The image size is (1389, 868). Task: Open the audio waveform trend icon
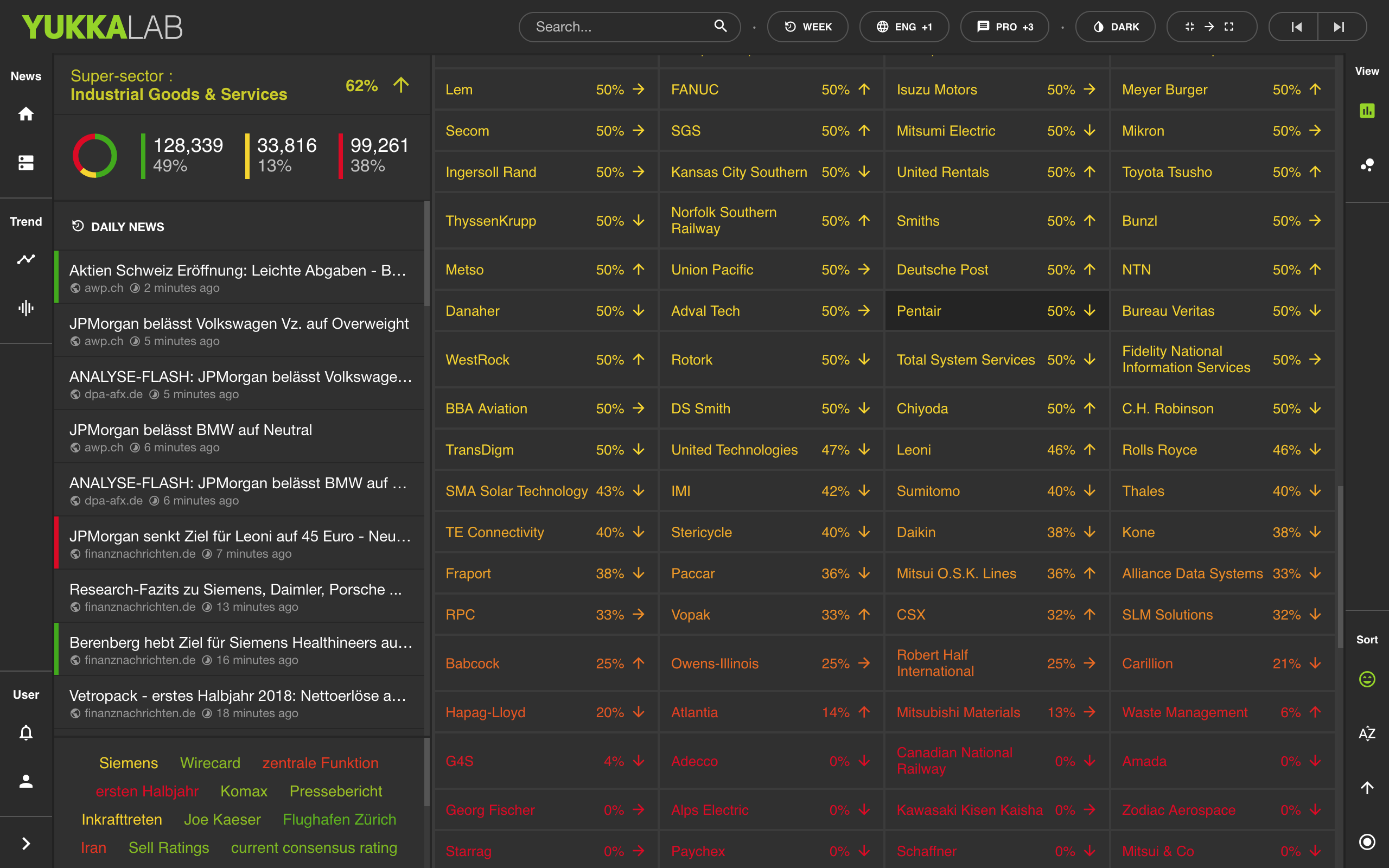click(x=26, y=308)
